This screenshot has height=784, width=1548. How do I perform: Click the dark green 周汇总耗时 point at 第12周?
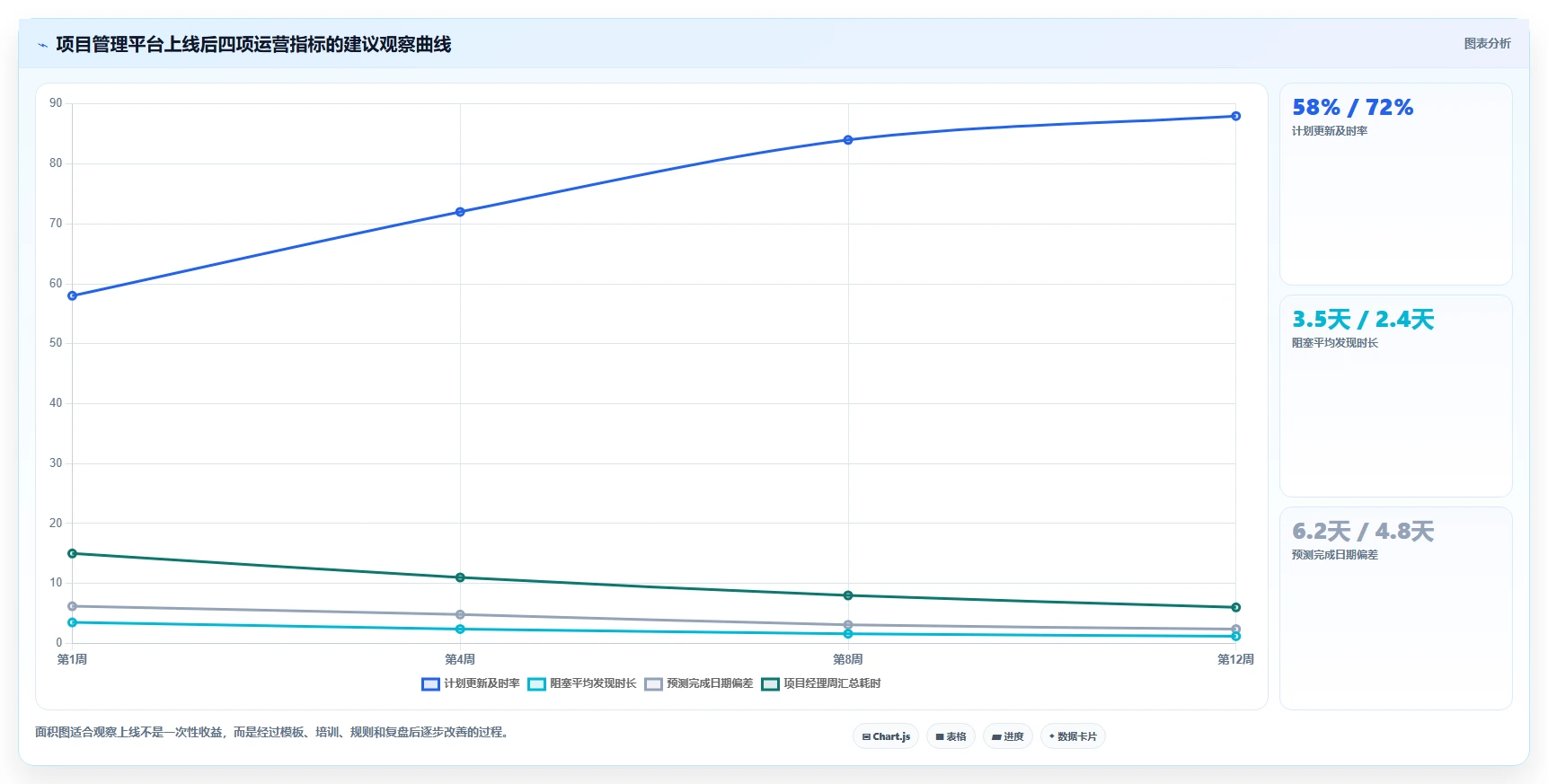1236,607
